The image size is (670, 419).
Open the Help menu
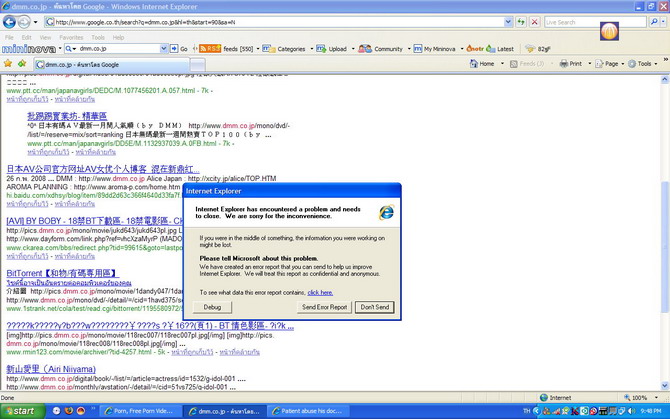pos(118,38)
